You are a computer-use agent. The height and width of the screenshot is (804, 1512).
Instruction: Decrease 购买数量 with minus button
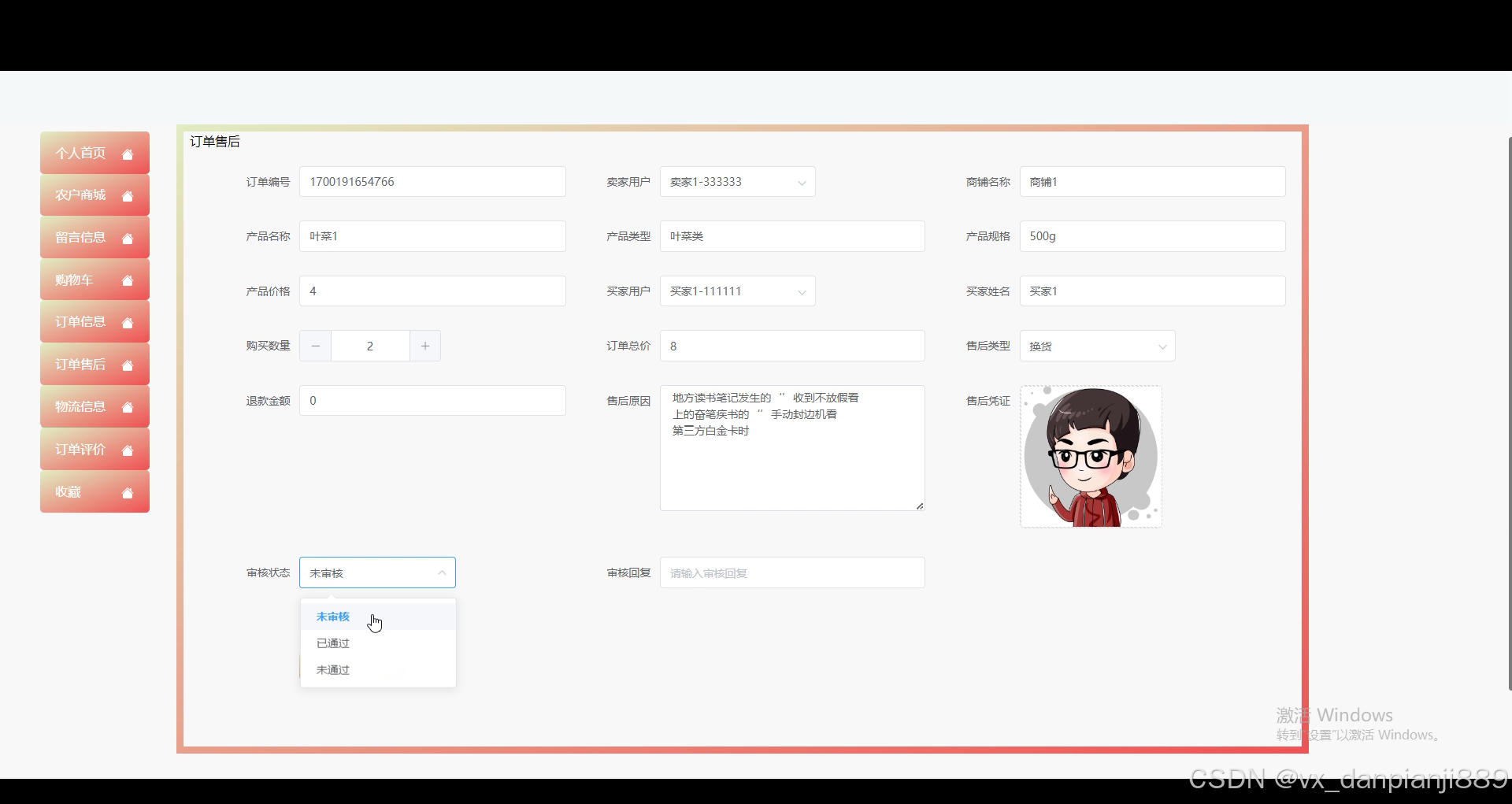coord(315,346)
